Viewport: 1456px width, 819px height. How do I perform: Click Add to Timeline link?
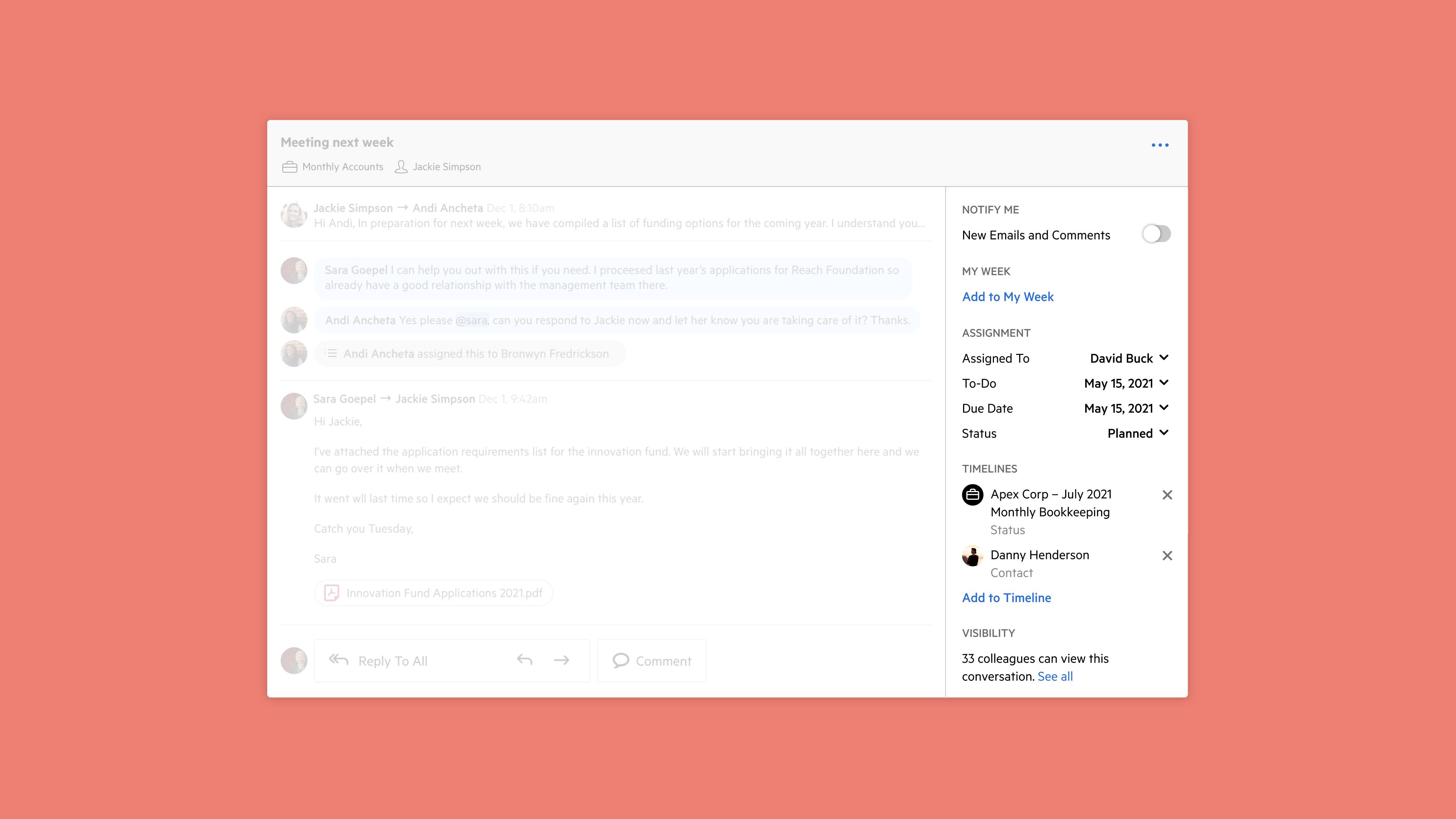[1006, 598]
